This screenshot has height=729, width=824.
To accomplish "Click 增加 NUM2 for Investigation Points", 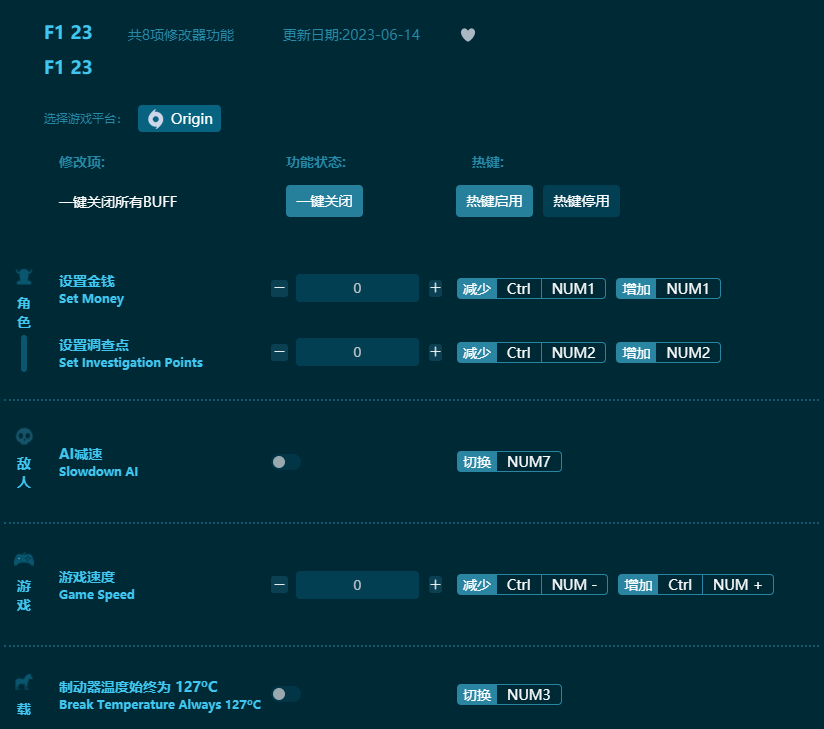I will pyautogui.click(x=668, y=352).
